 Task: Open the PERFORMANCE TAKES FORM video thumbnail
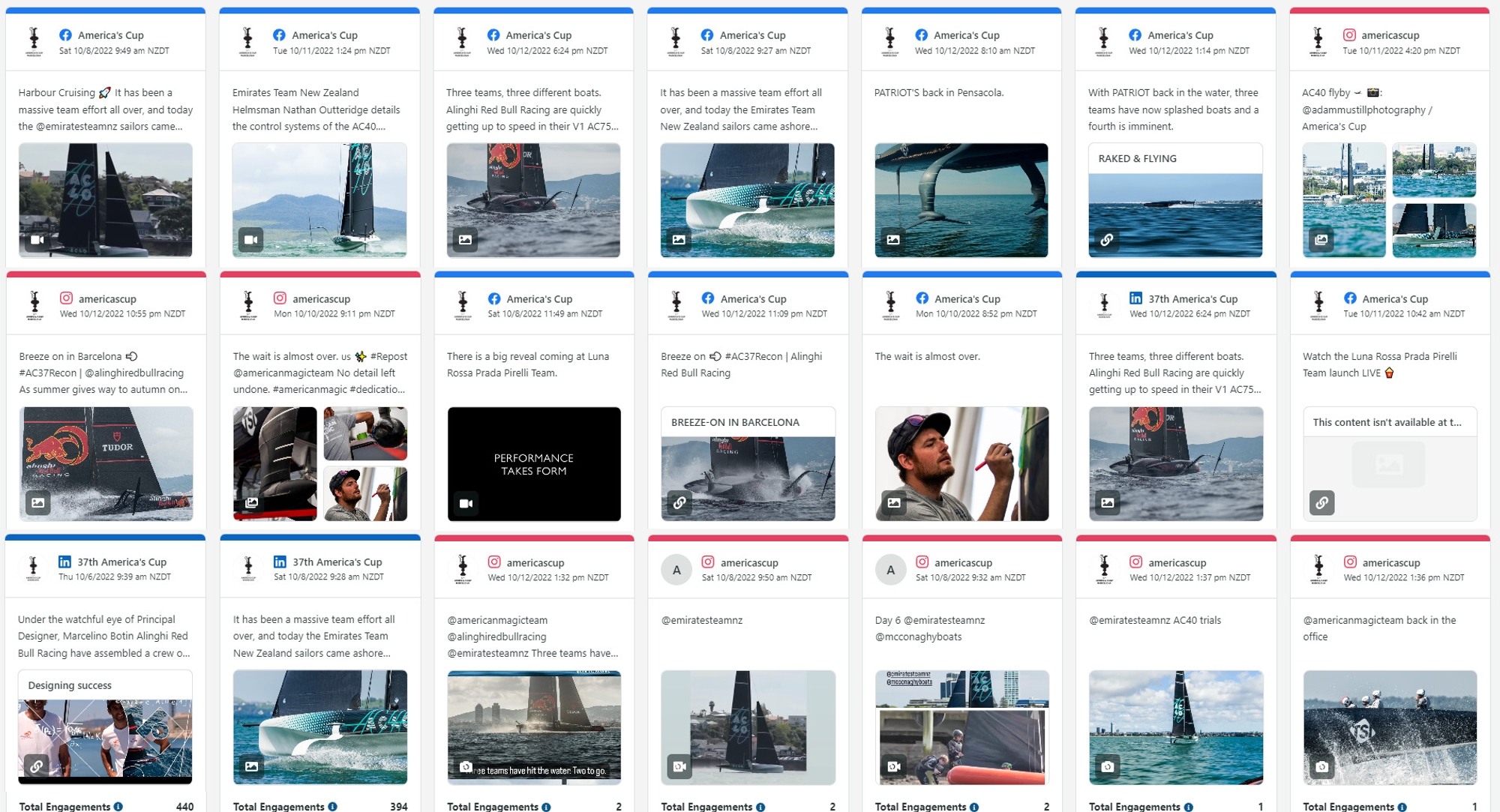(534, 464)
